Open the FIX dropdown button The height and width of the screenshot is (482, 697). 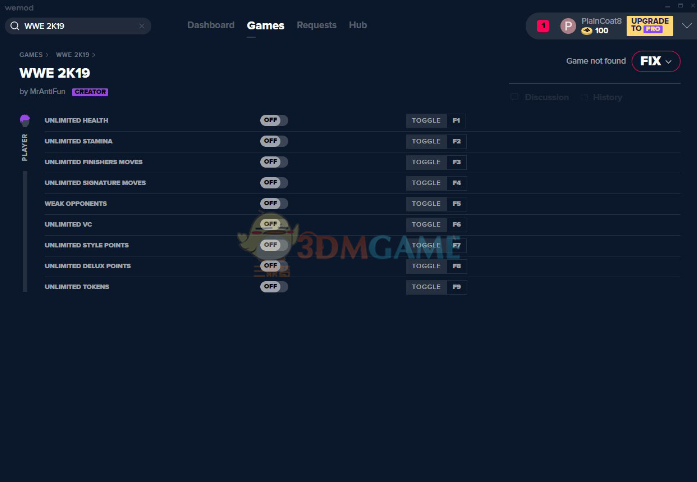[656, 61]
